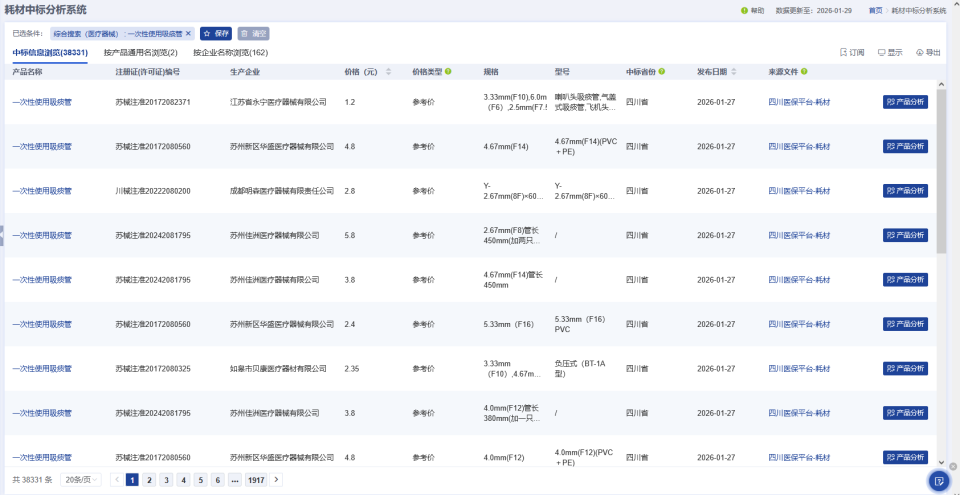Select price value 1.2 cell
960x495 pixels.
(350, 102)
